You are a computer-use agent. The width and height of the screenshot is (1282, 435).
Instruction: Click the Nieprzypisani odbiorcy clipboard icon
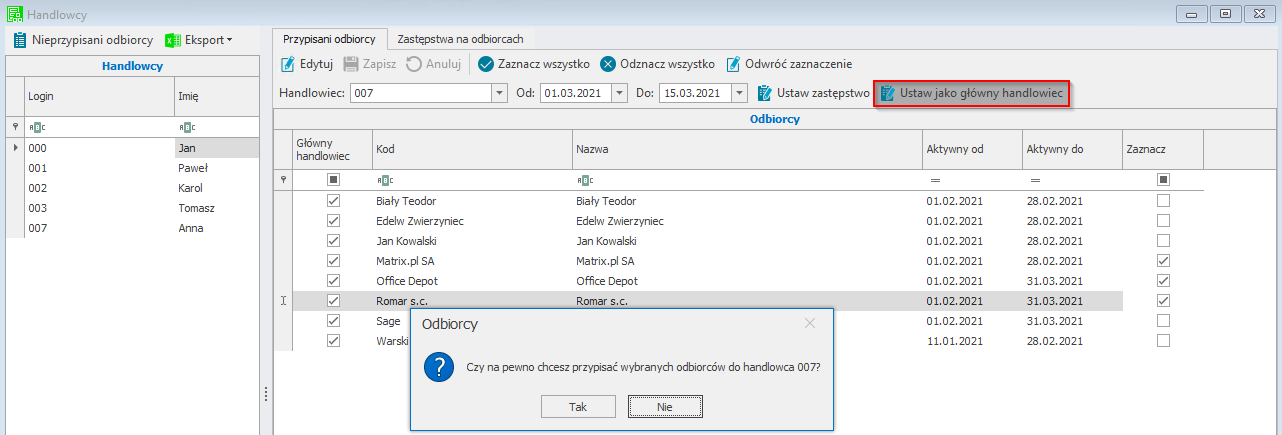coord(19,40)
